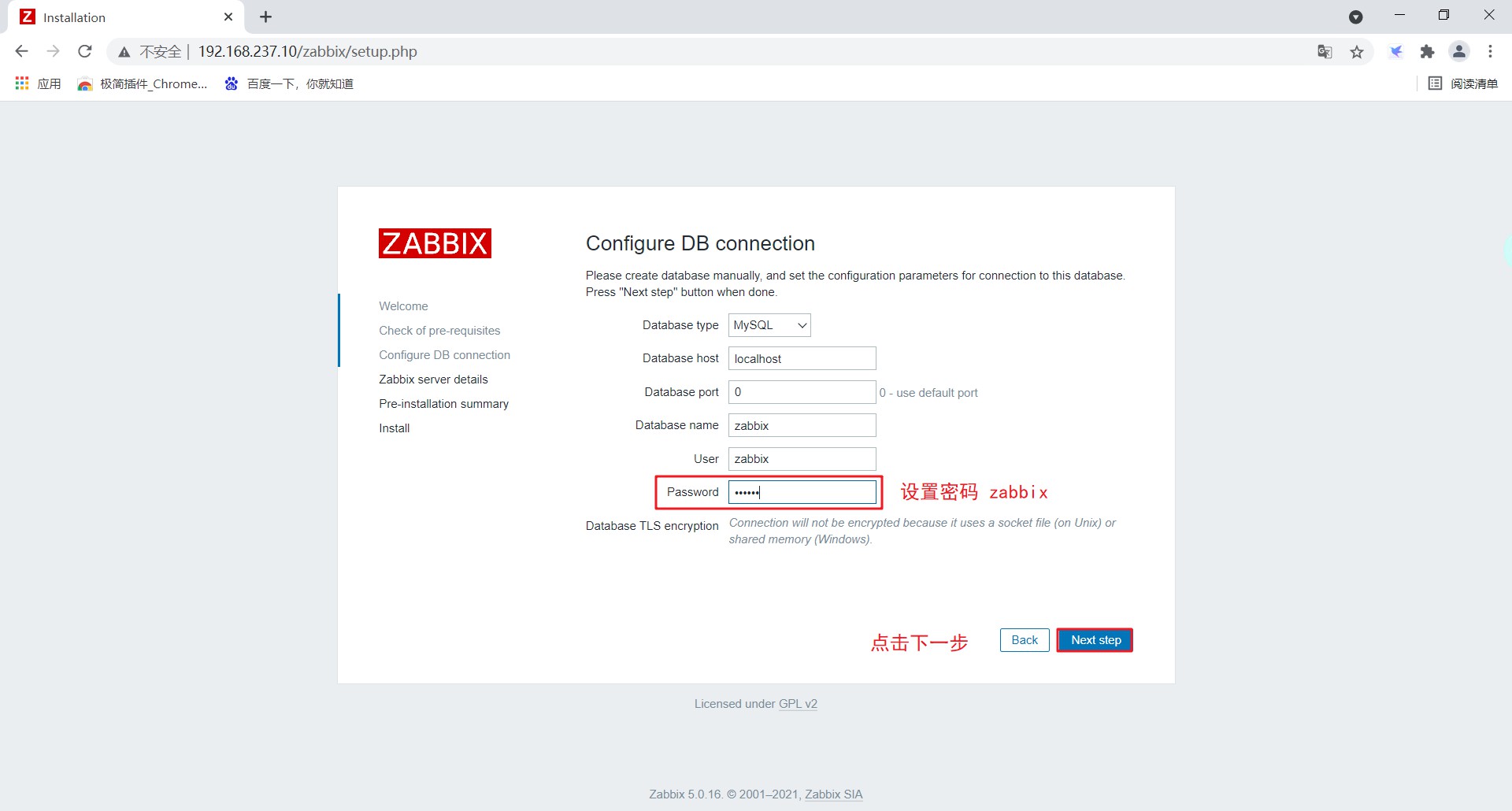1512x811 pixels.
Task: Focus the Database host field
Action: 802,359
